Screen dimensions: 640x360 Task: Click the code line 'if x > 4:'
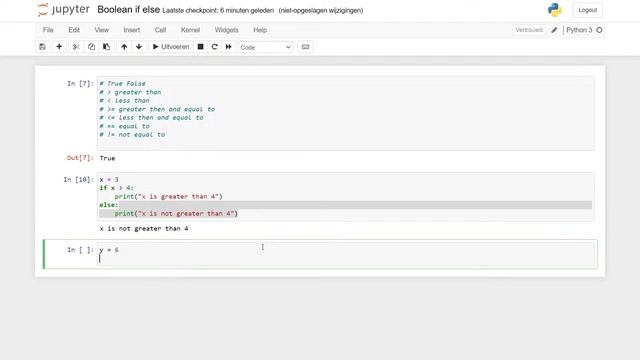[x=116, y=188]
